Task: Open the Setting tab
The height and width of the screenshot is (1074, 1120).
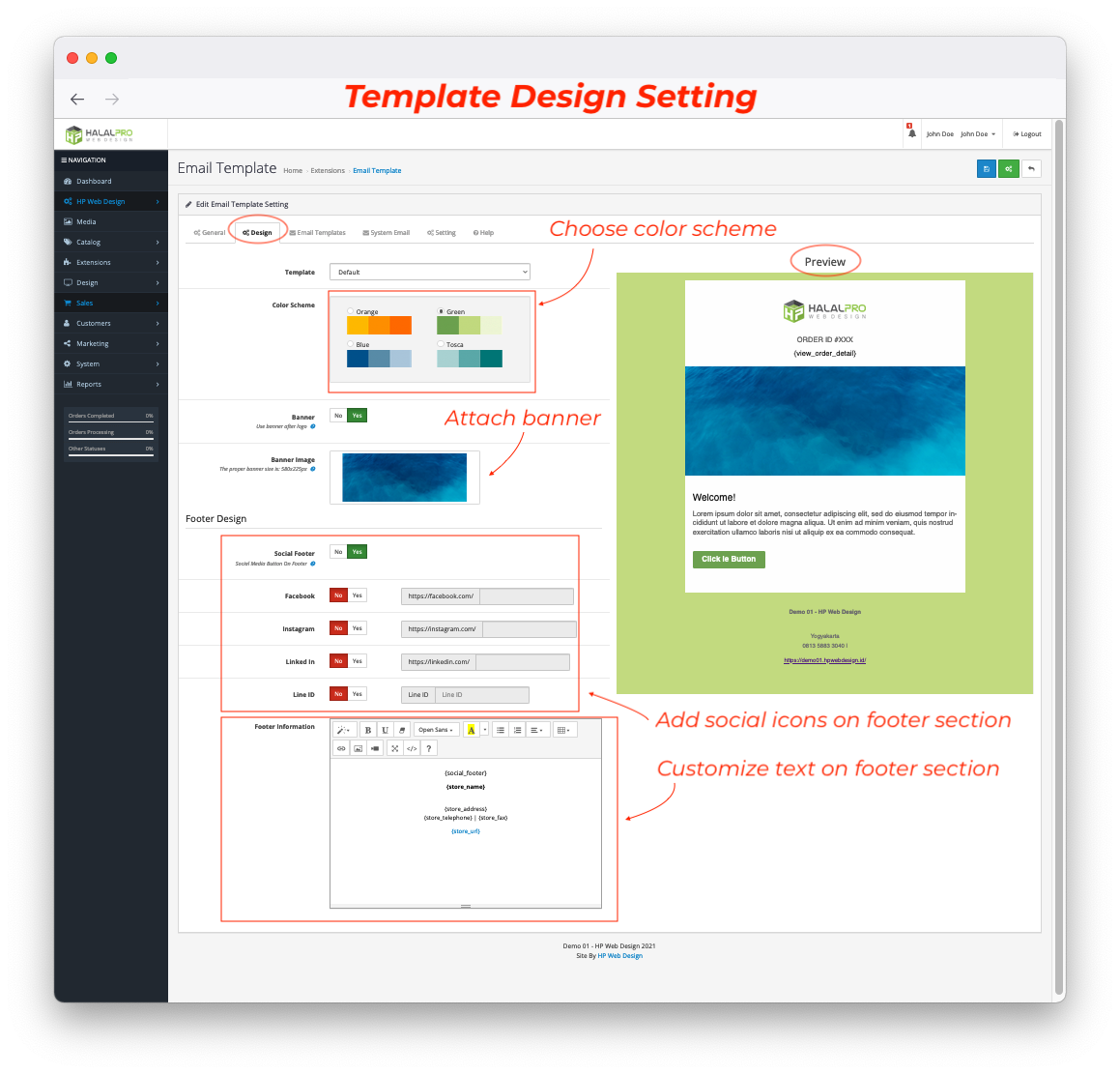Action: [x=442, y=232]
